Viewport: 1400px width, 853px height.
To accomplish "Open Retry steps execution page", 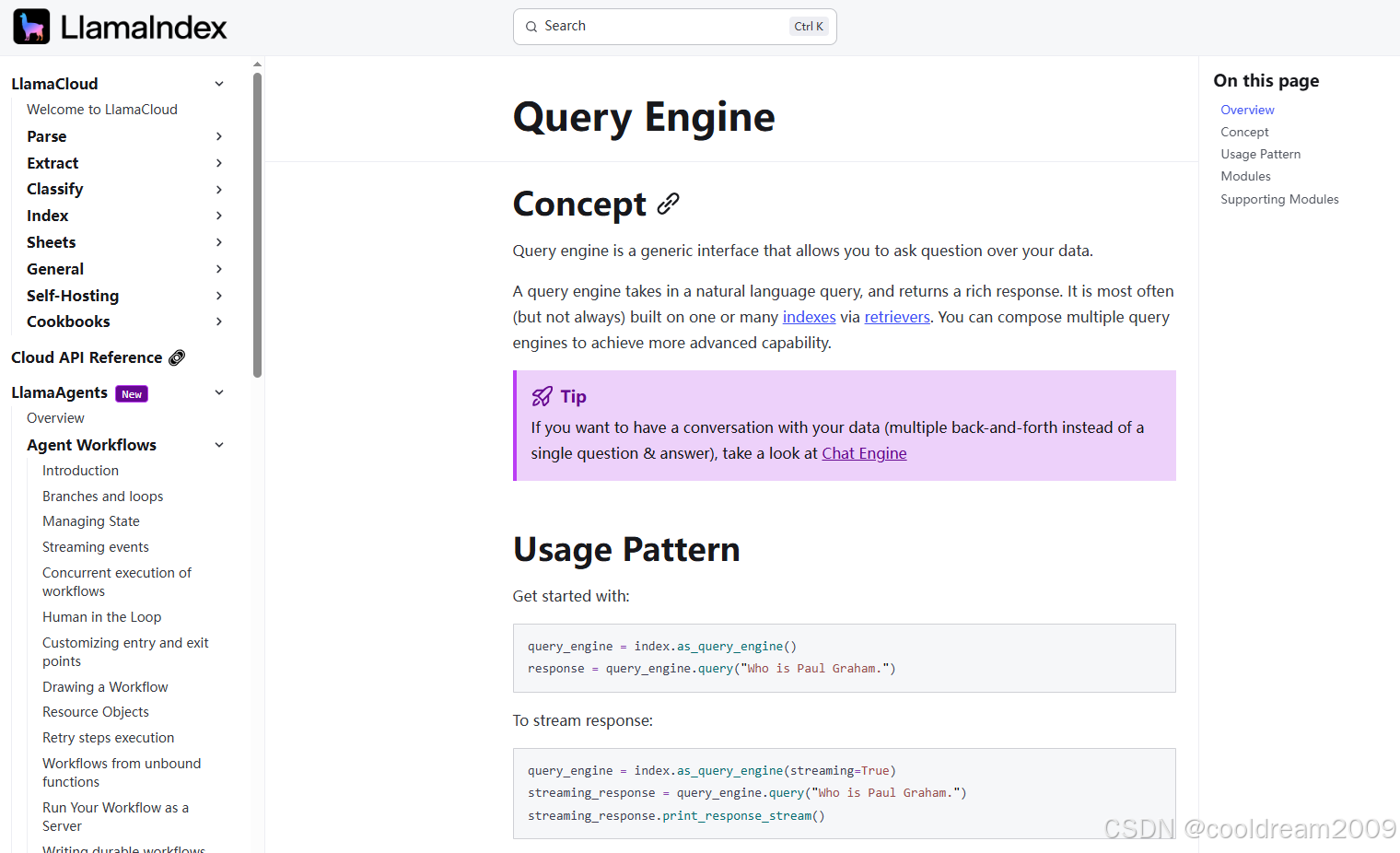I will click(108, 738).
